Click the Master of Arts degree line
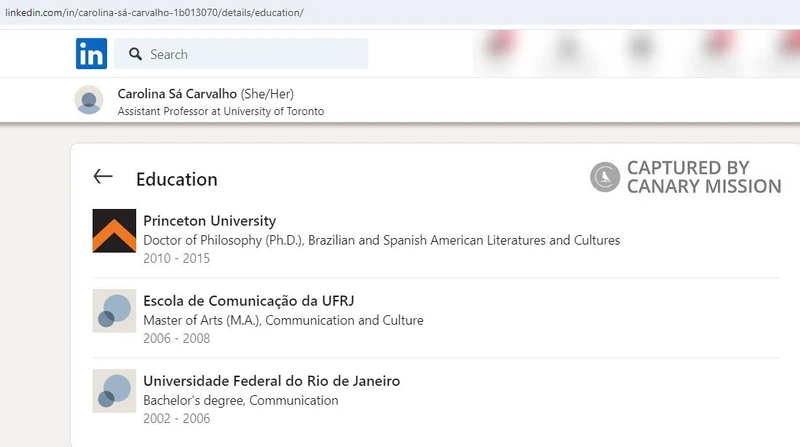Image resolution: width=800 pixels, height=447 pixels. [x=283, y=320]
